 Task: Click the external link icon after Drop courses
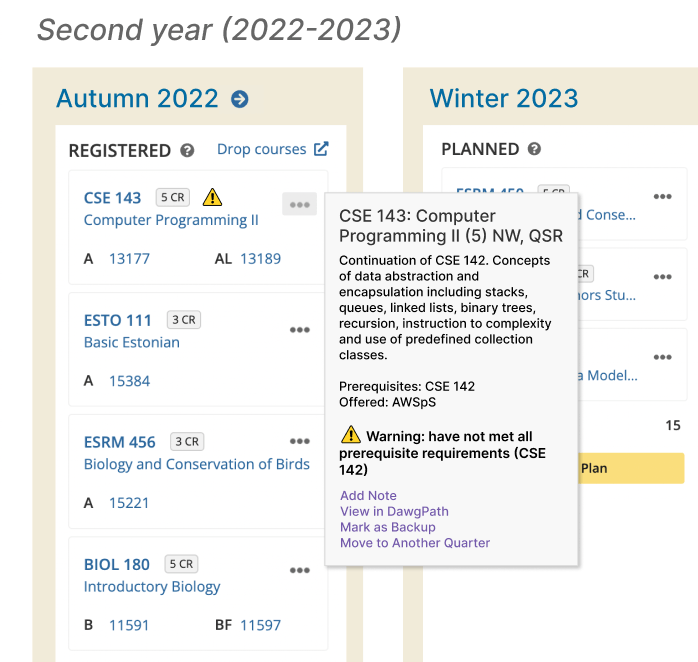[x=321, y=149]
